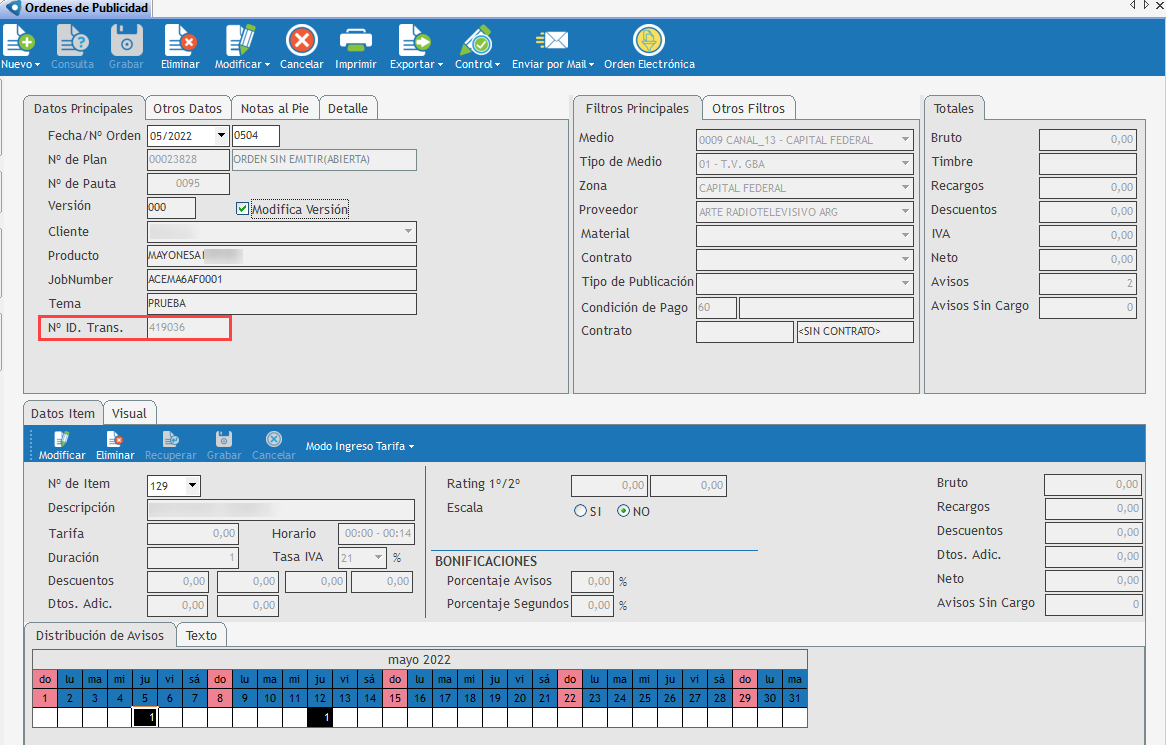This screenshot has height=745, width=1166.
Task: Click Grabar icon in item toolbar
Action: [x=224, y=439]
